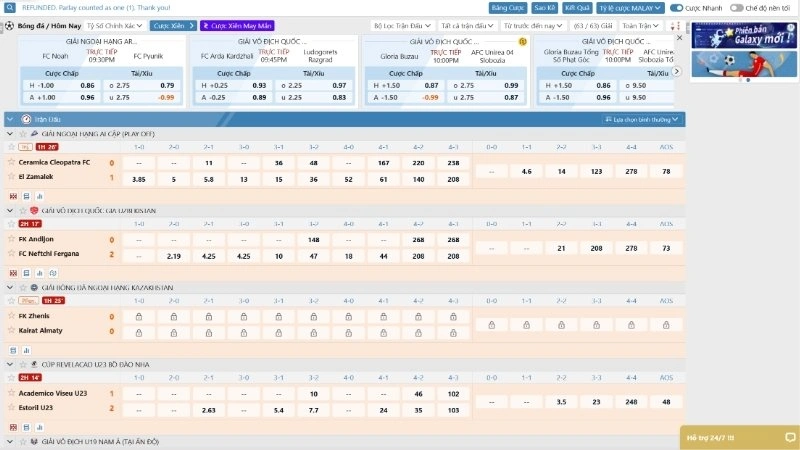Favorite the Kazakhstan league star icon
Screen dimensions: 800x450
(22, 287)
